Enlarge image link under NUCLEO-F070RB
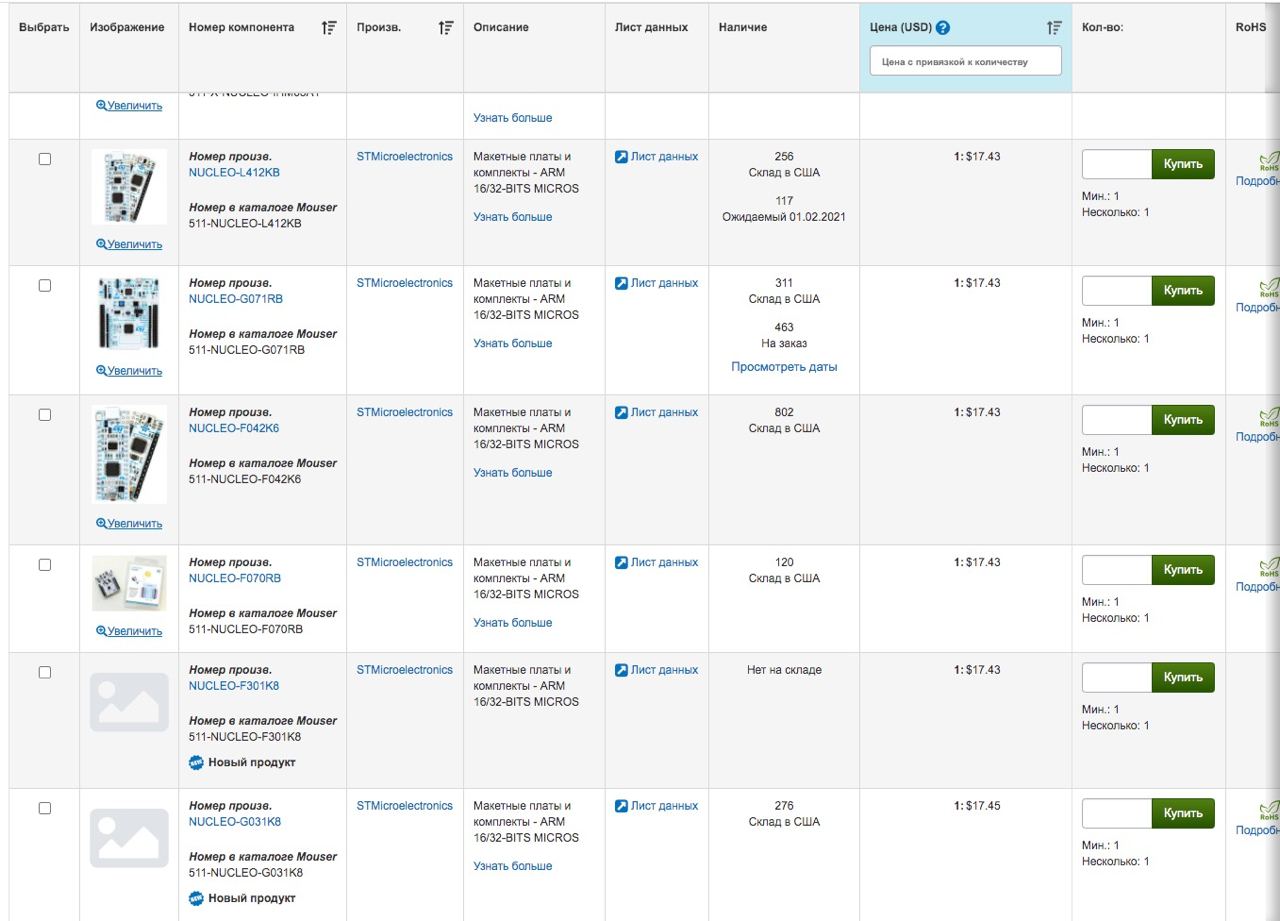Screen dimensions: 1280x921 (129, 631)
